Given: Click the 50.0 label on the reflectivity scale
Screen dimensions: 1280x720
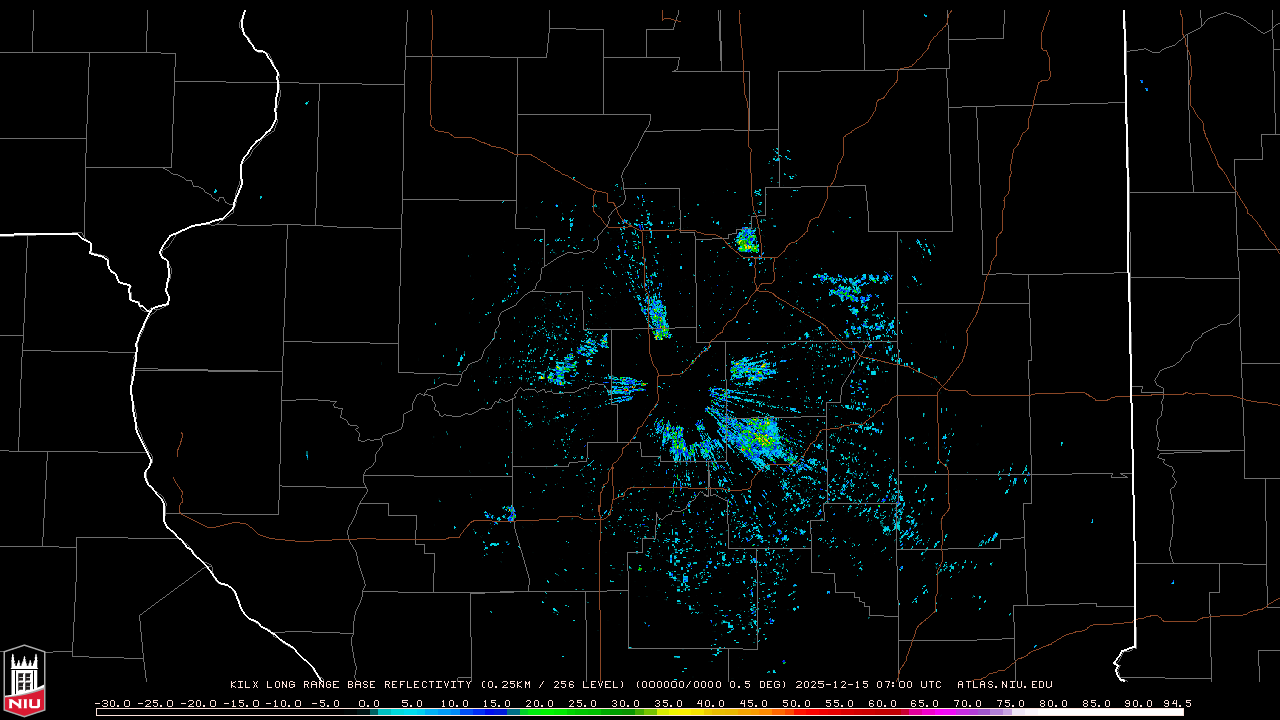Looking at the screenshot, I should (796, 703).
